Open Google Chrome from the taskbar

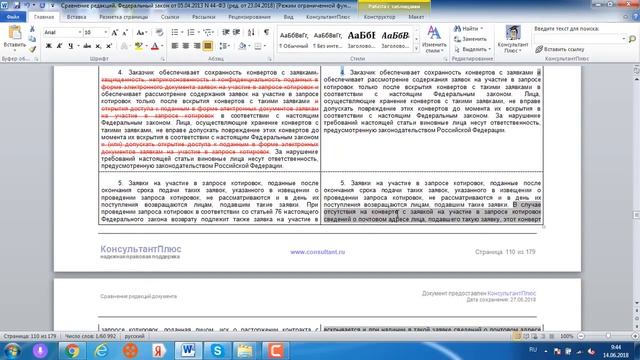72,351
